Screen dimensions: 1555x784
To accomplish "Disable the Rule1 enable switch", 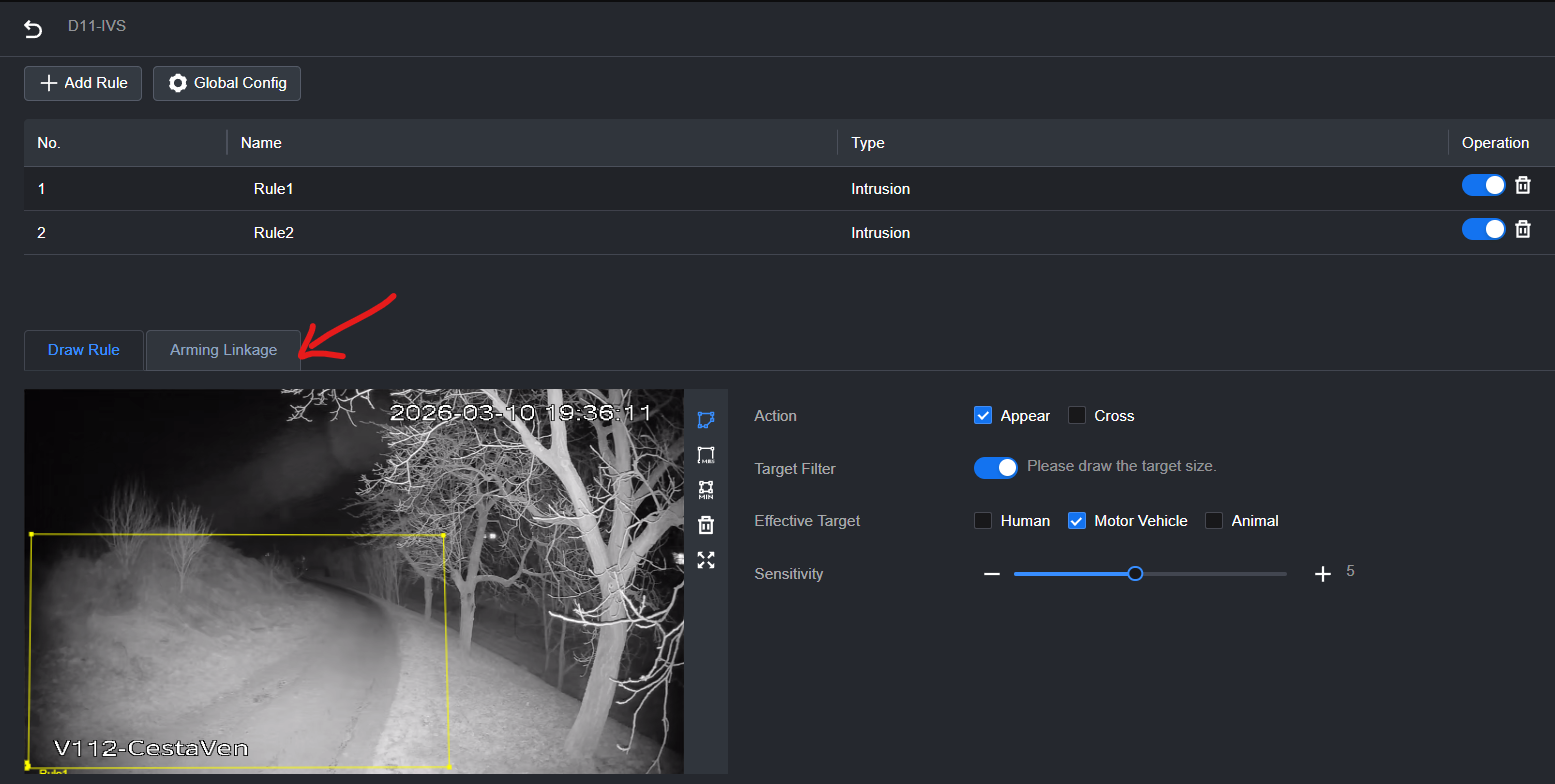I will pos(1483,185).
